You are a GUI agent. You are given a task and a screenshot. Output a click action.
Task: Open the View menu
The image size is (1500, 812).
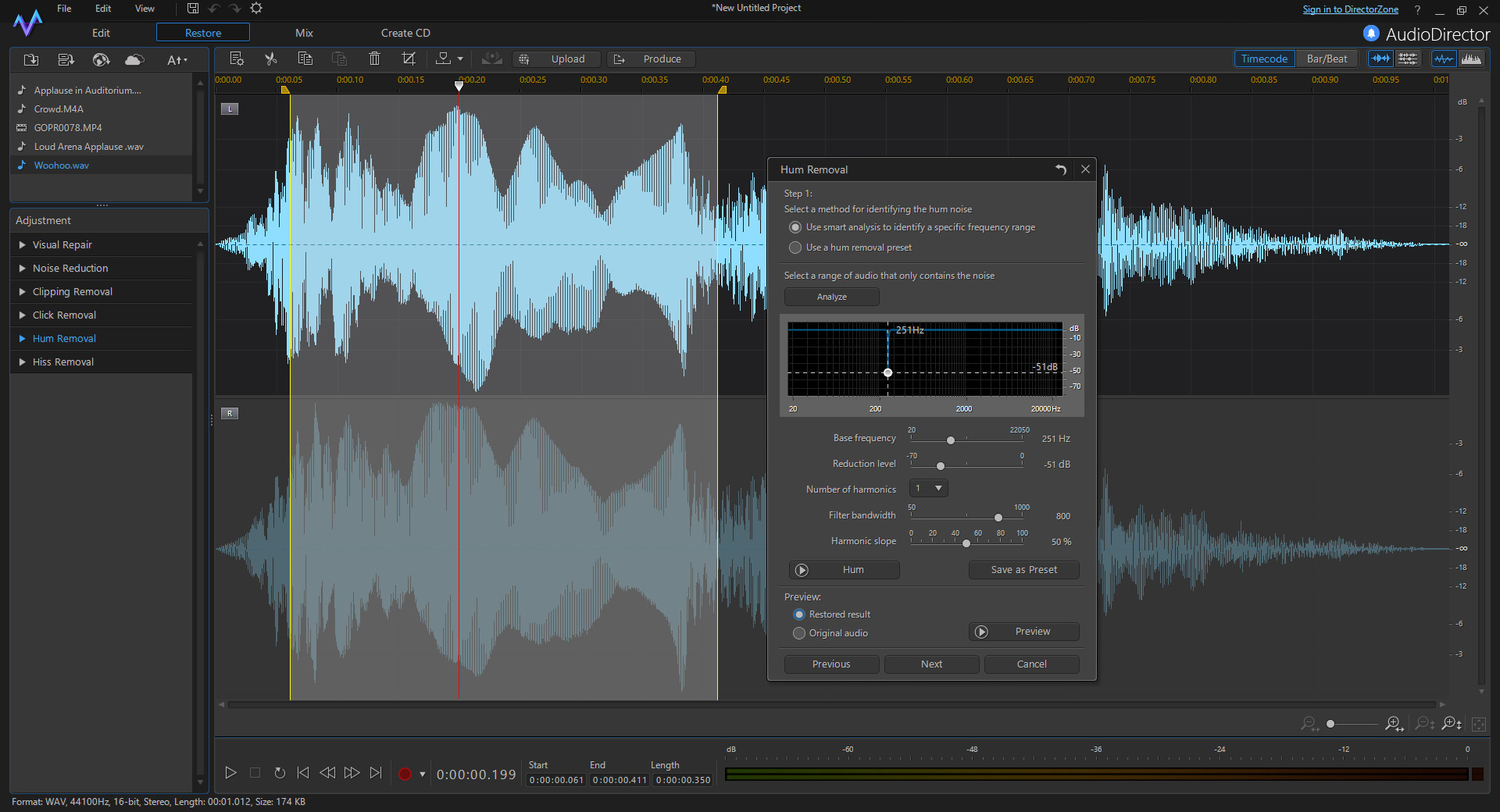pyautogui.click(x=145, y=9)
